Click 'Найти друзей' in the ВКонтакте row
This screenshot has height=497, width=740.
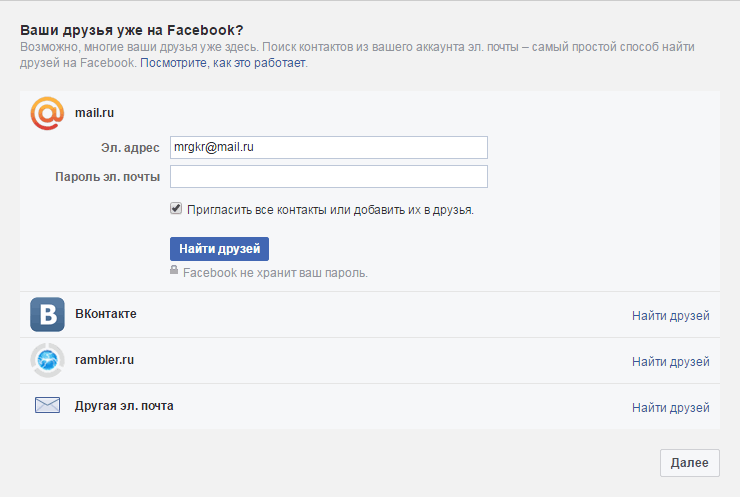point(670,316)
